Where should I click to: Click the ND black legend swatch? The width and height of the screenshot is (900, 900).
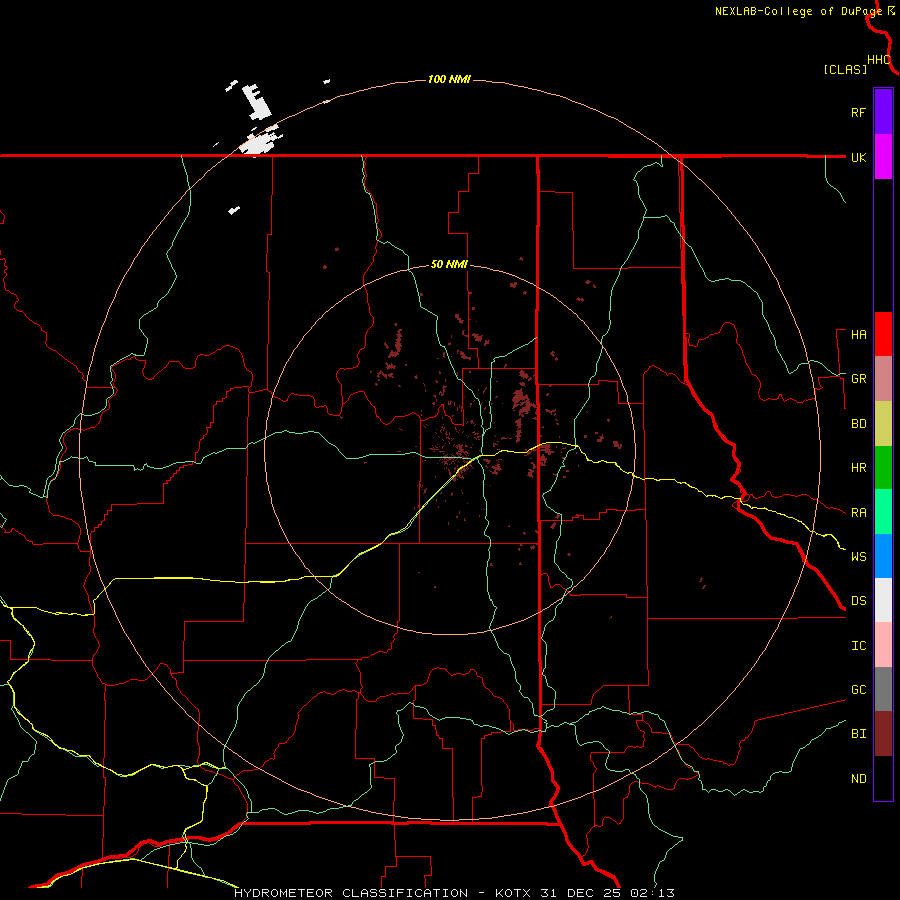pos(883,778)
